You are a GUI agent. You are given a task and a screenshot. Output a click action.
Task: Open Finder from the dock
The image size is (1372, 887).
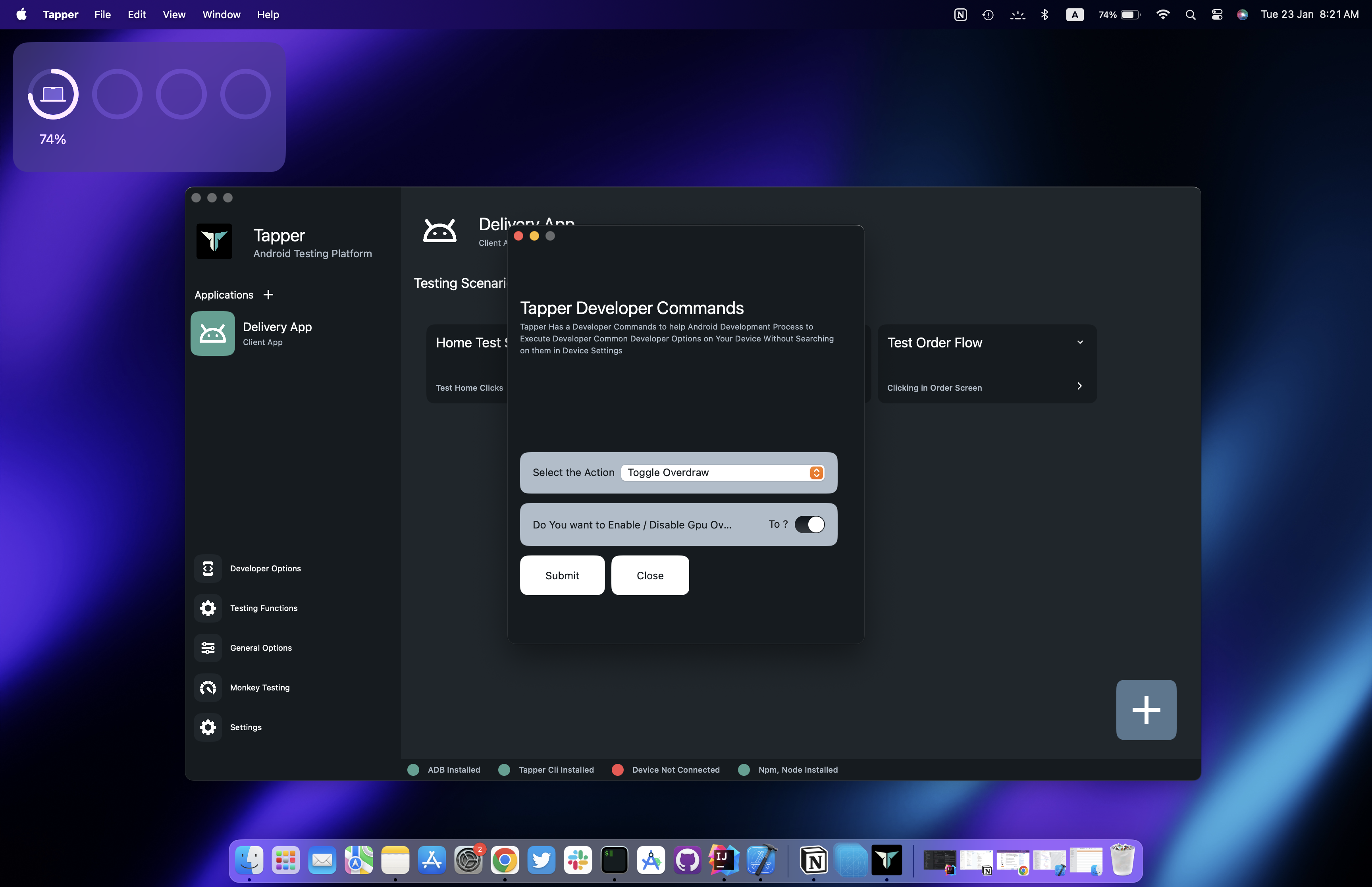(249, 860)
